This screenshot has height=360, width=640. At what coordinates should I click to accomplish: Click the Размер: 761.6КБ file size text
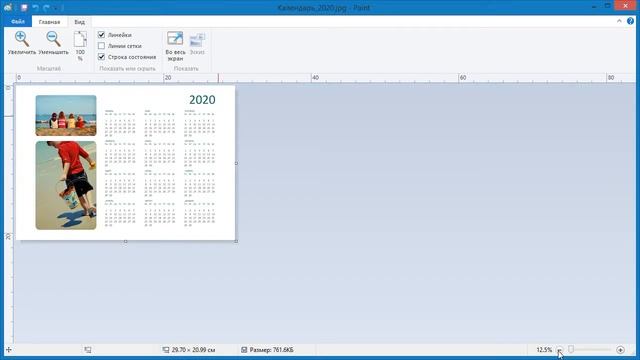point(271,350)
